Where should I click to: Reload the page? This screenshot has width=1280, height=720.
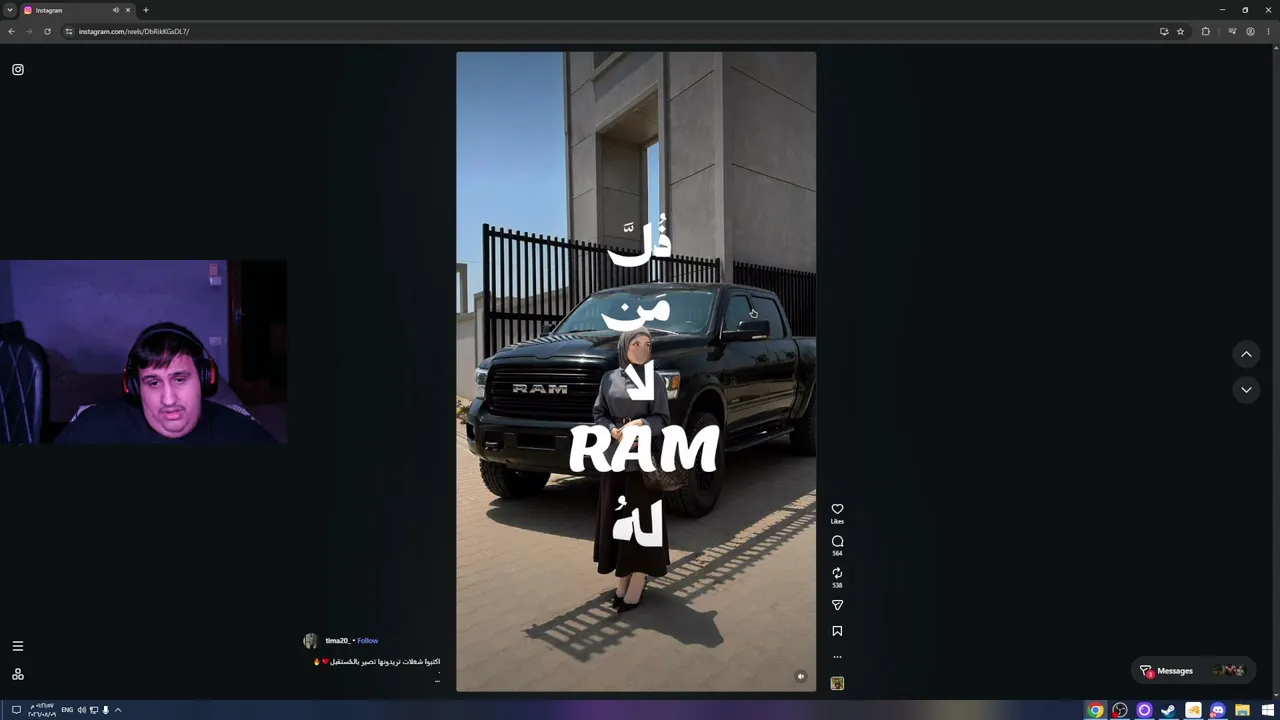click(x=47, y=31)
